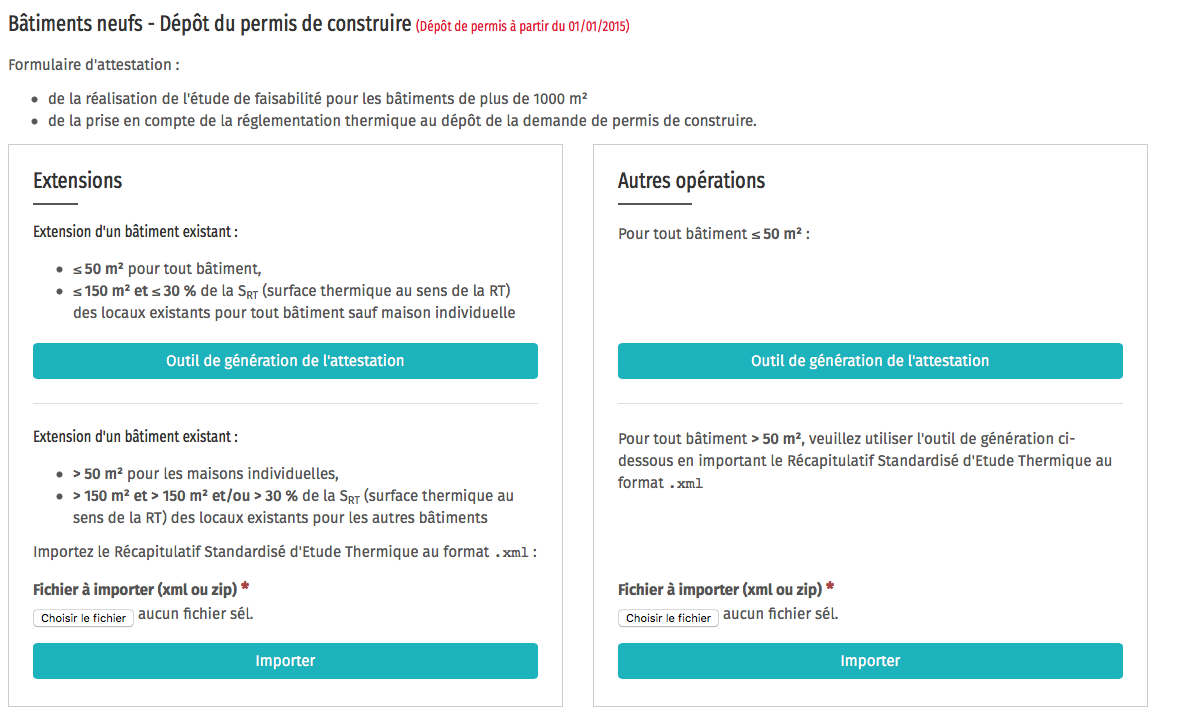Click 'Fichier à importer' label in Autres opérations
This screenshot has height=721, width=1182.
pyautogui.click(x=719, y=589)
